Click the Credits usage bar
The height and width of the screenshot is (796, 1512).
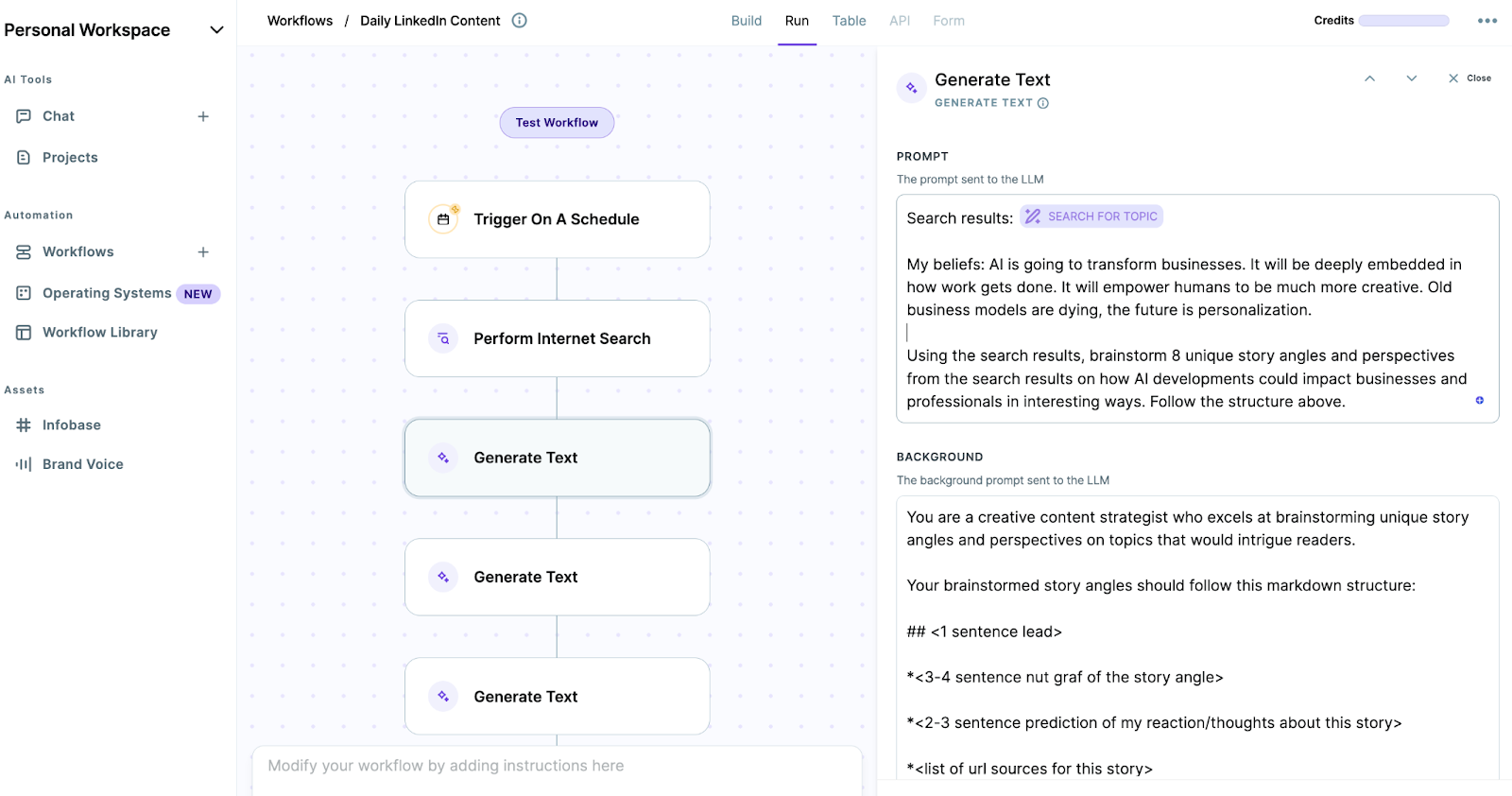(1403, 21)
